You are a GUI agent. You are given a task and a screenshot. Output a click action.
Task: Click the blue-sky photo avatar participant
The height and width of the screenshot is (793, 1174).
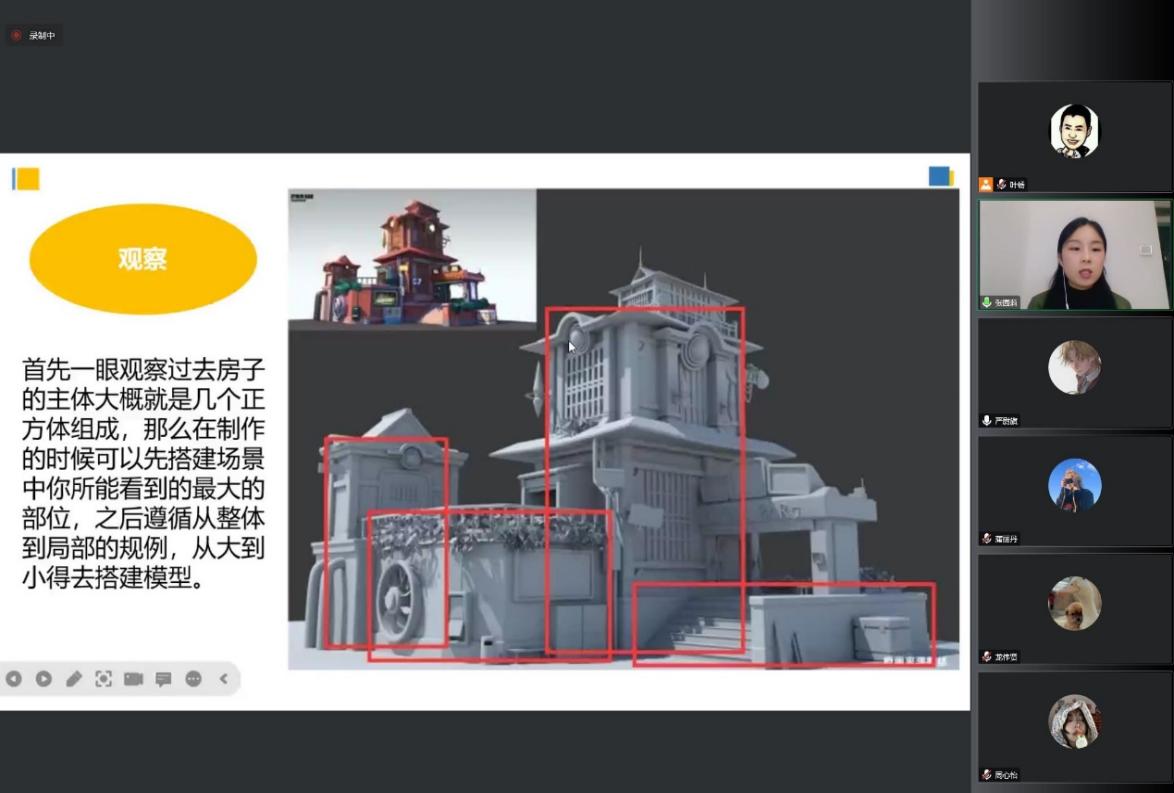point(1074,485)
